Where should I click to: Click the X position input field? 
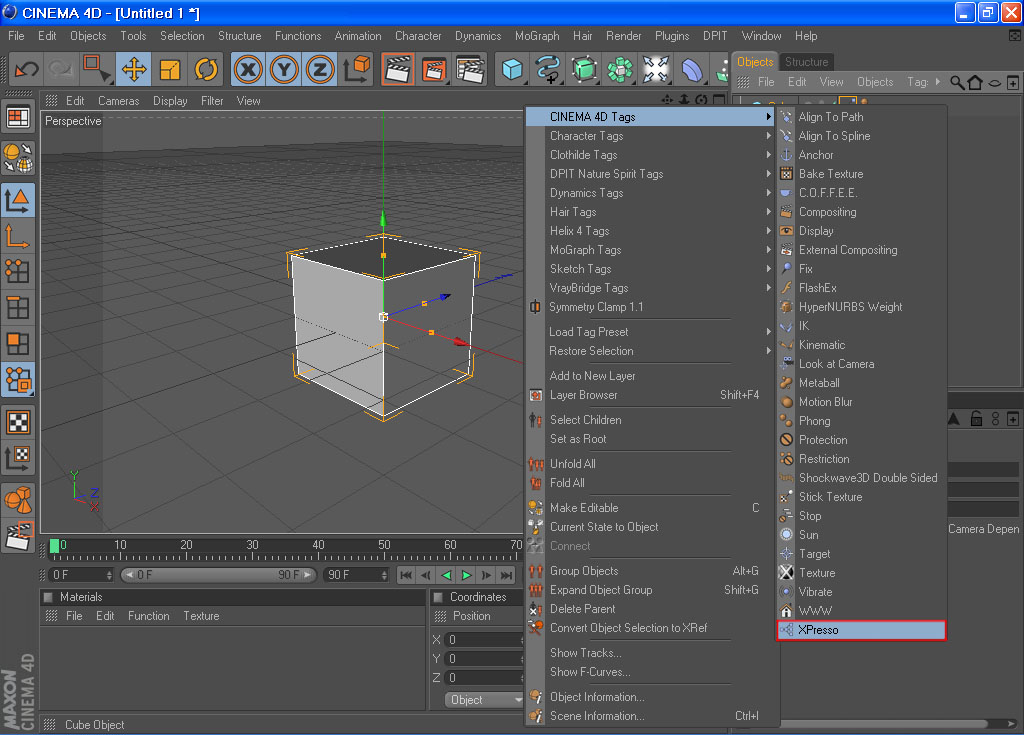coord(484,640)
